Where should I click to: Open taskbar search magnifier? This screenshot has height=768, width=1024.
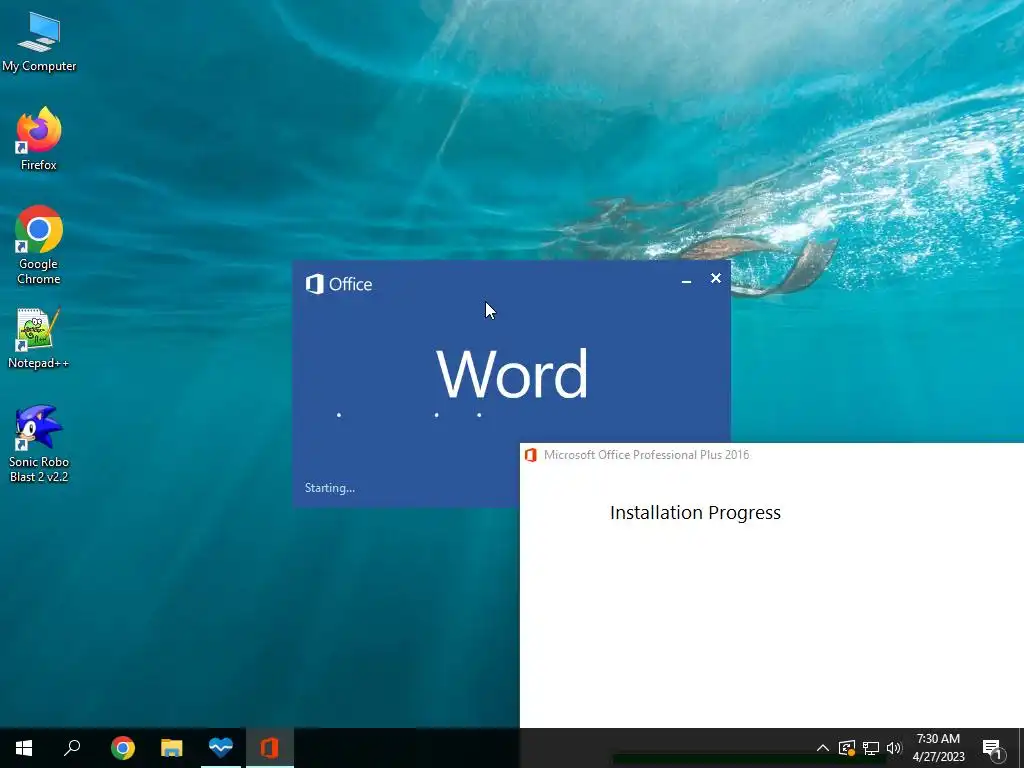(72, 748)
